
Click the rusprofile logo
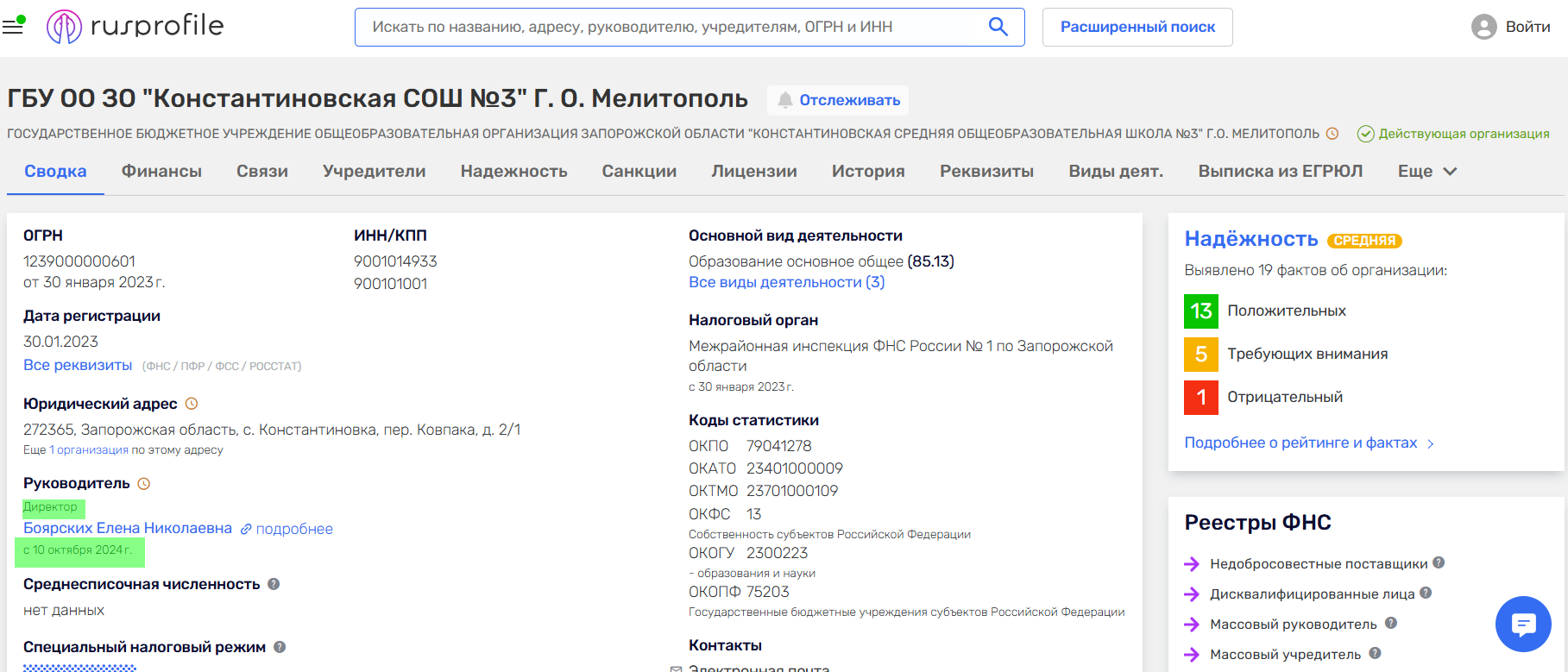[135, 27]
